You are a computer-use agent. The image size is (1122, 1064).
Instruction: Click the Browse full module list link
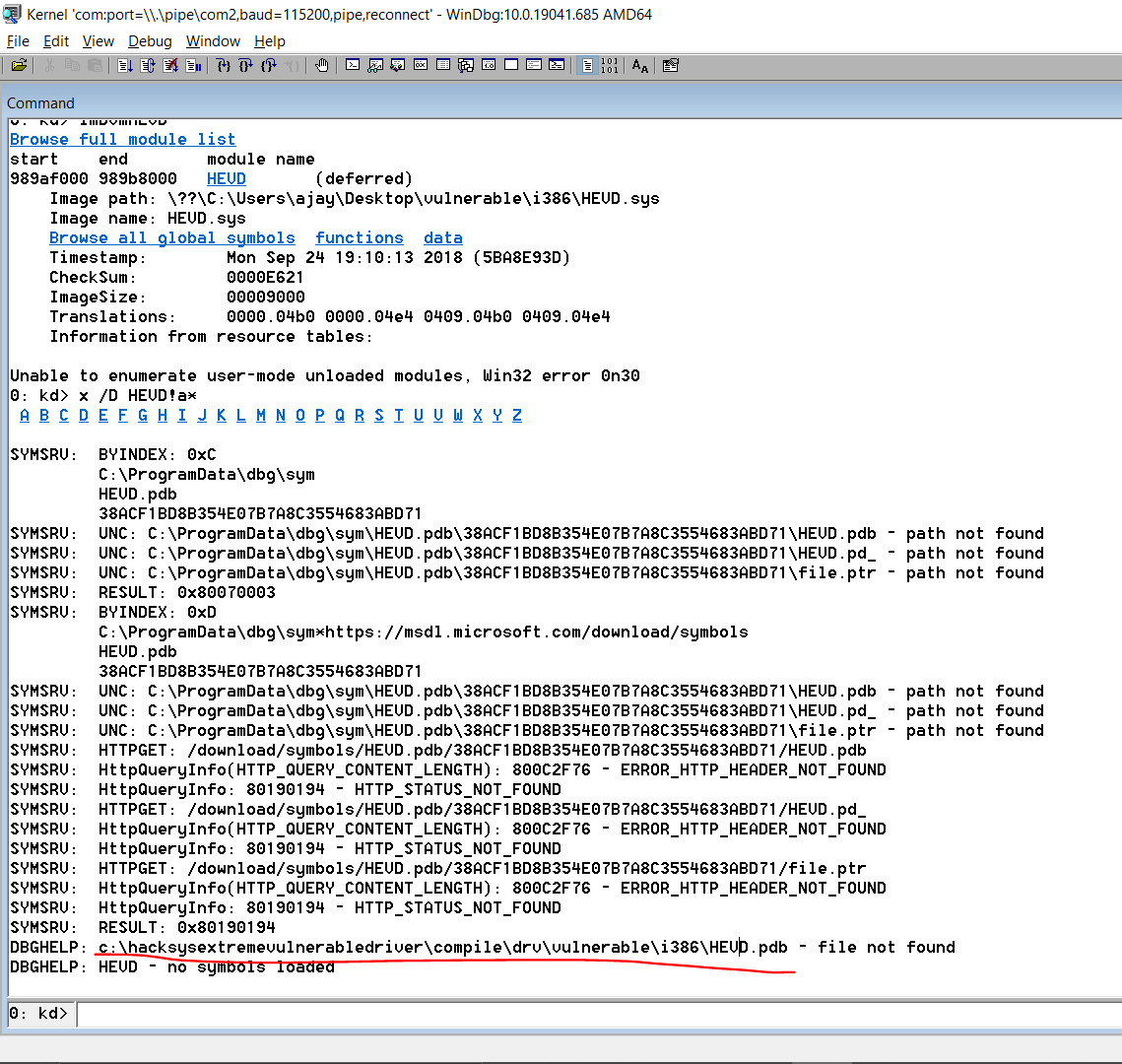tap(122, 140)
